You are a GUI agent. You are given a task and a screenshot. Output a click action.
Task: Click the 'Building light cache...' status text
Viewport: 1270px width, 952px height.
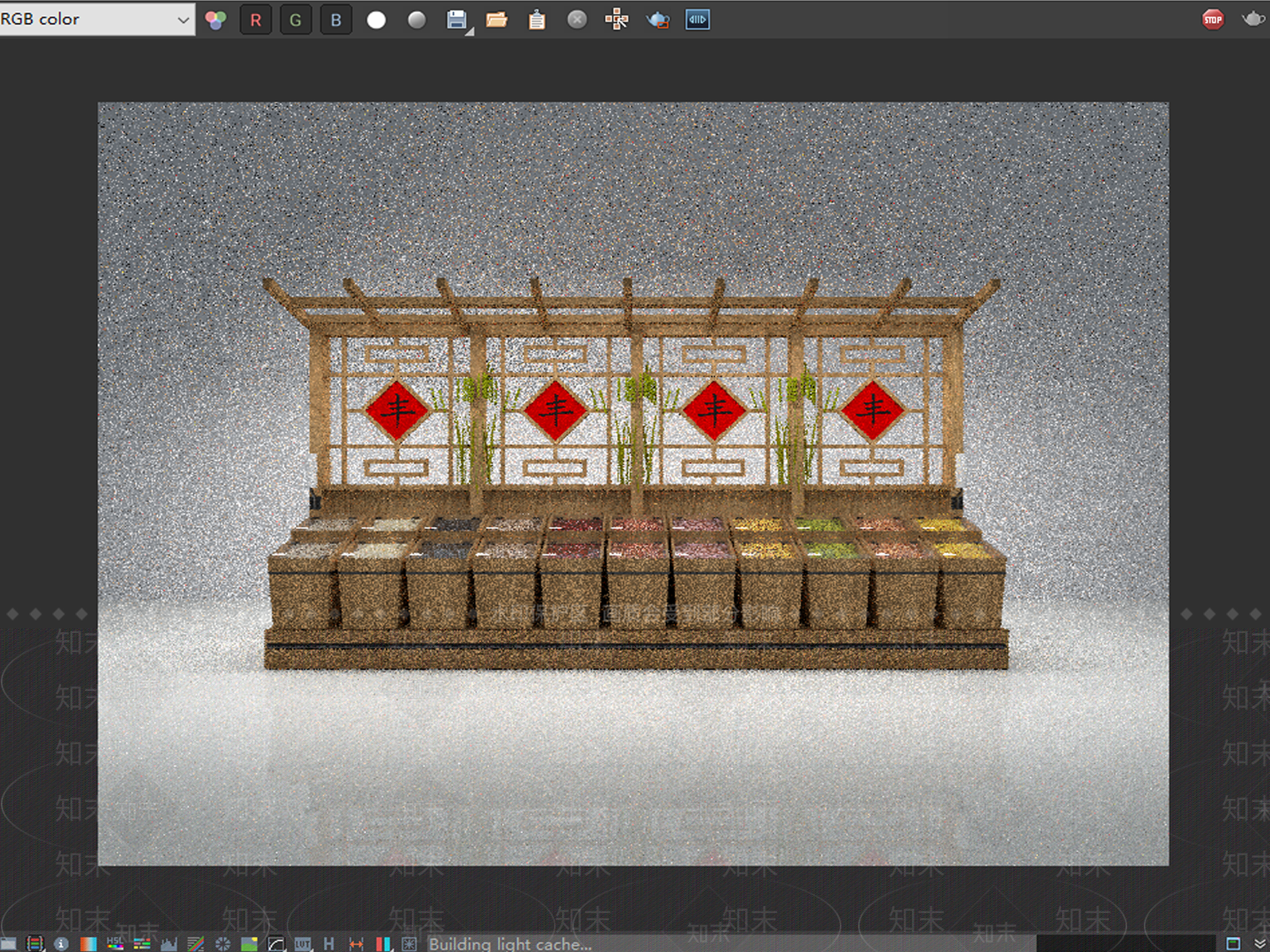(x=510, y=943)
